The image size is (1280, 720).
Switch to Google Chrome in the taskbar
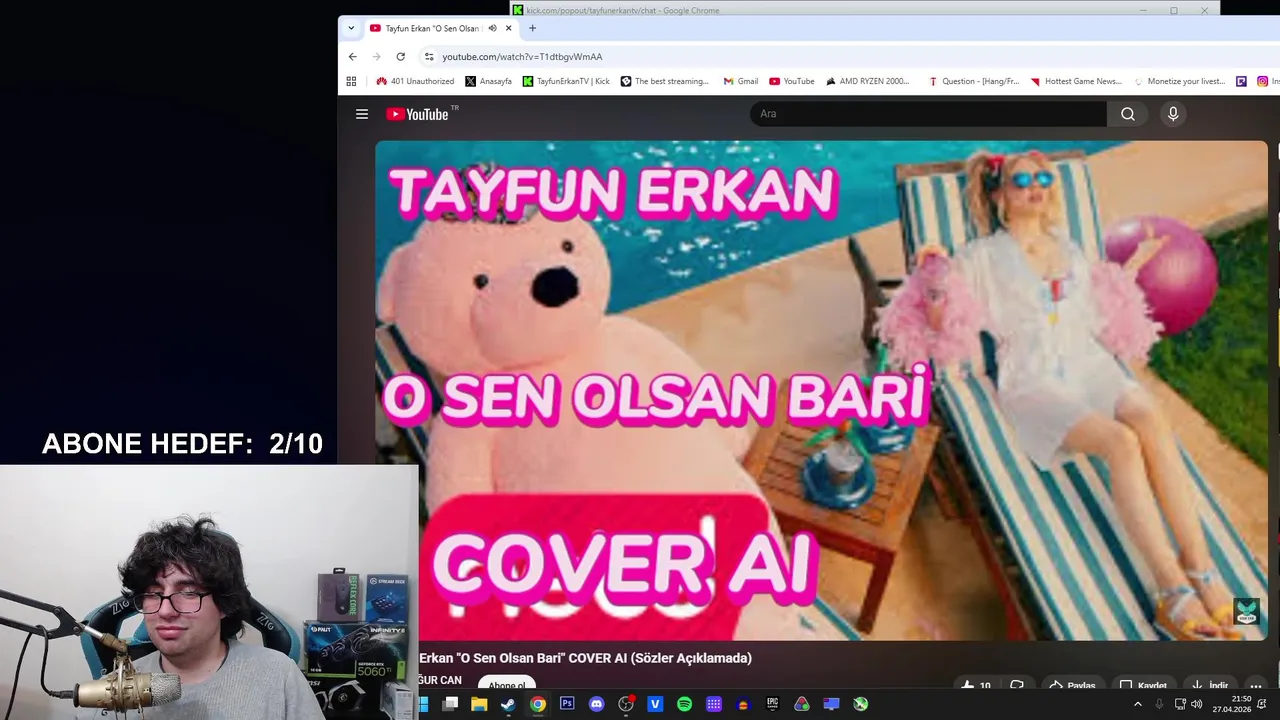click(x=538, y=704)
